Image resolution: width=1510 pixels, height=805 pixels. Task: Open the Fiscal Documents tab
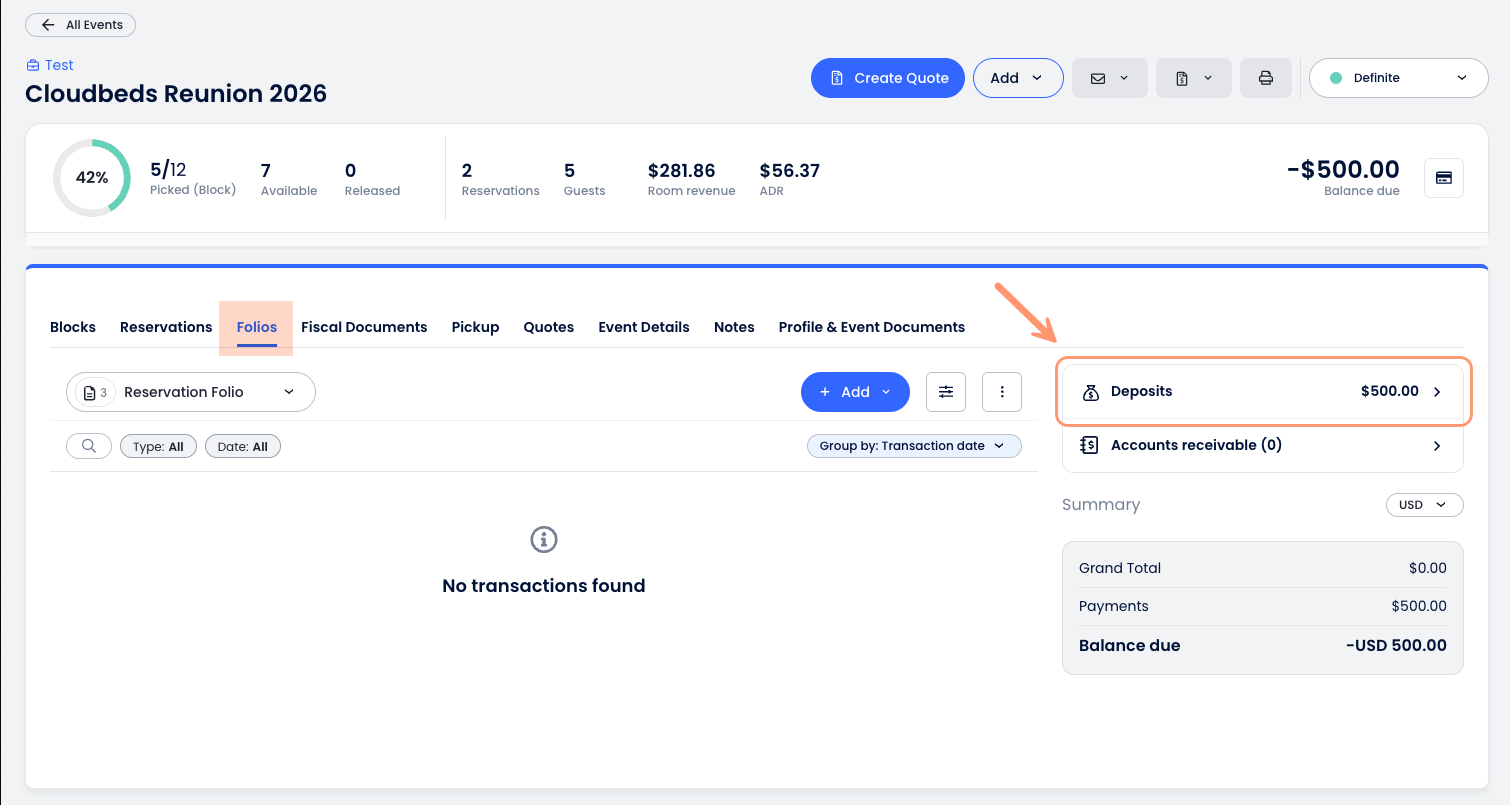tap(364, 327)
